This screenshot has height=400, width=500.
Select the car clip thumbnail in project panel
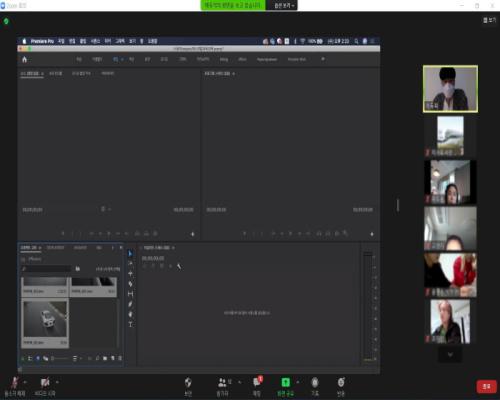pyautogui.click(x=45, y=319)
